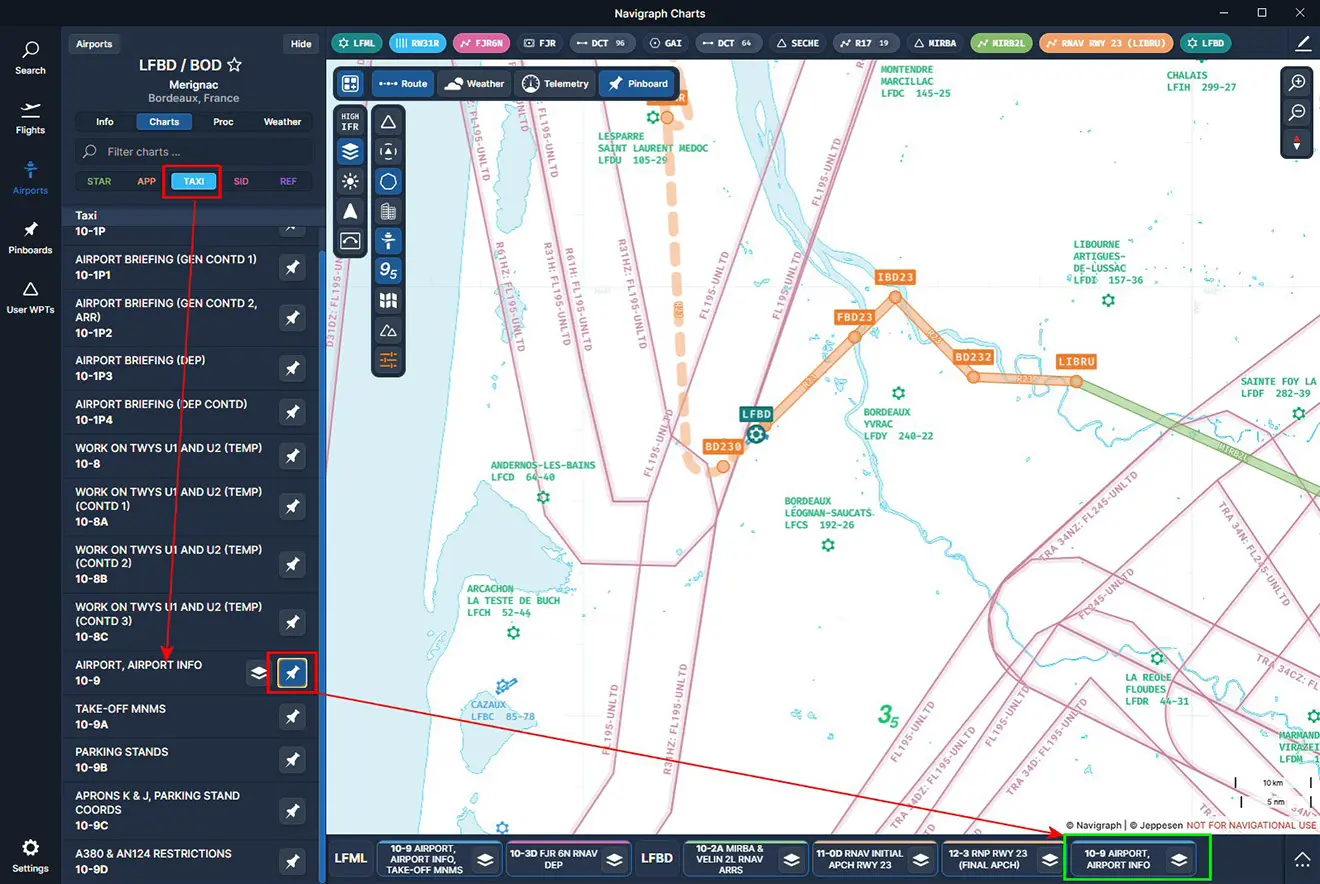The height and width of the screenshot is (884, 1320).
Task: Filter charts by APP
Action: point(147,181)
